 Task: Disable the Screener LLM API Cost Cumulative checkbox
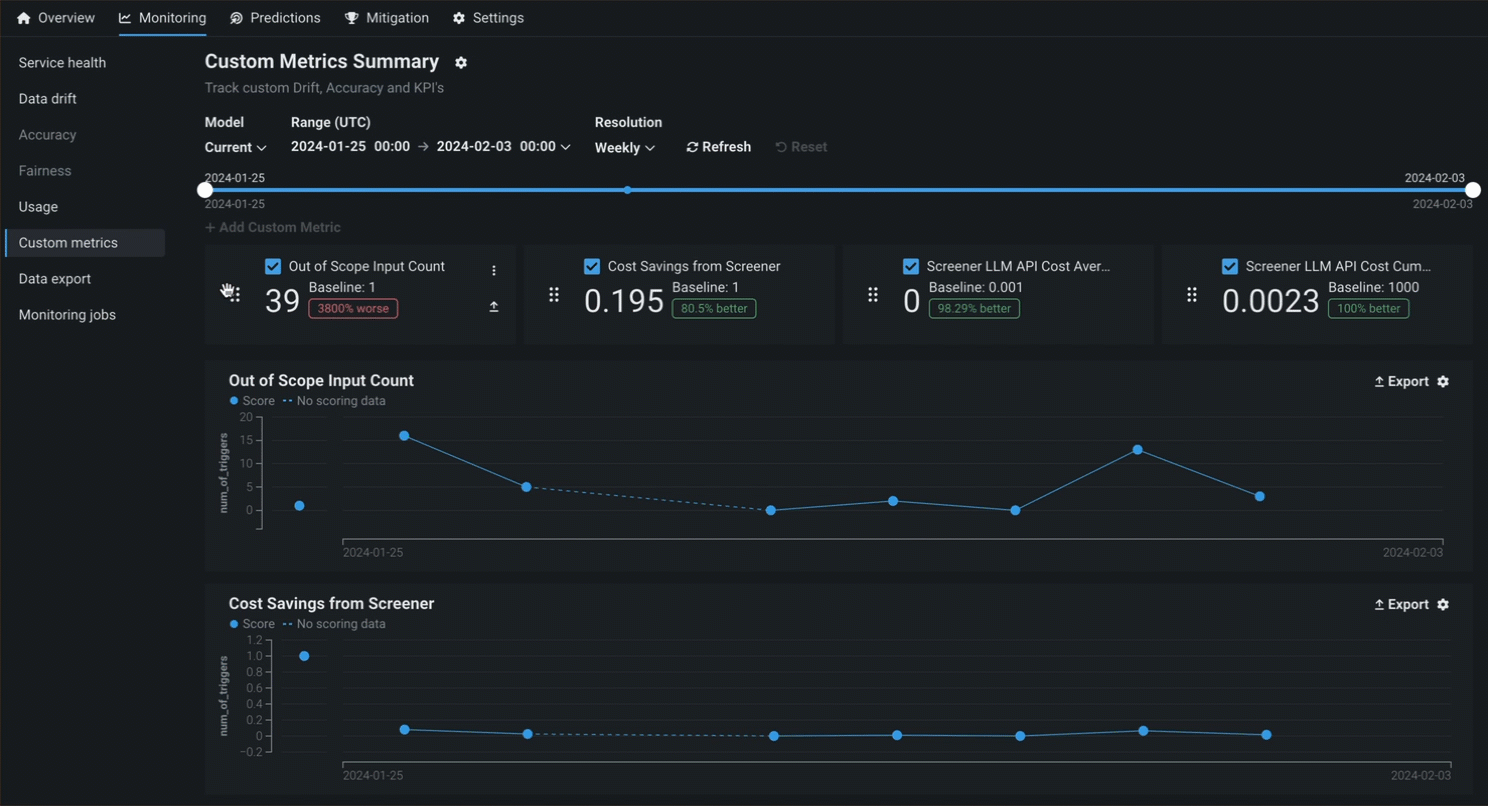tap(1230, 267)
